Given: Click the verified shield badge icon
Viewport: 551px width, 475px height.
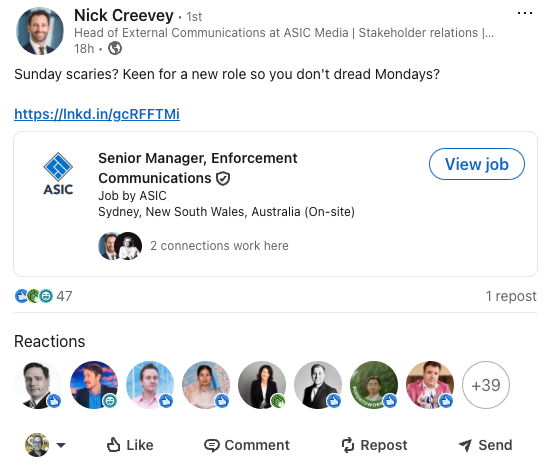Looking at the screenshot, I should coord(223,178).
